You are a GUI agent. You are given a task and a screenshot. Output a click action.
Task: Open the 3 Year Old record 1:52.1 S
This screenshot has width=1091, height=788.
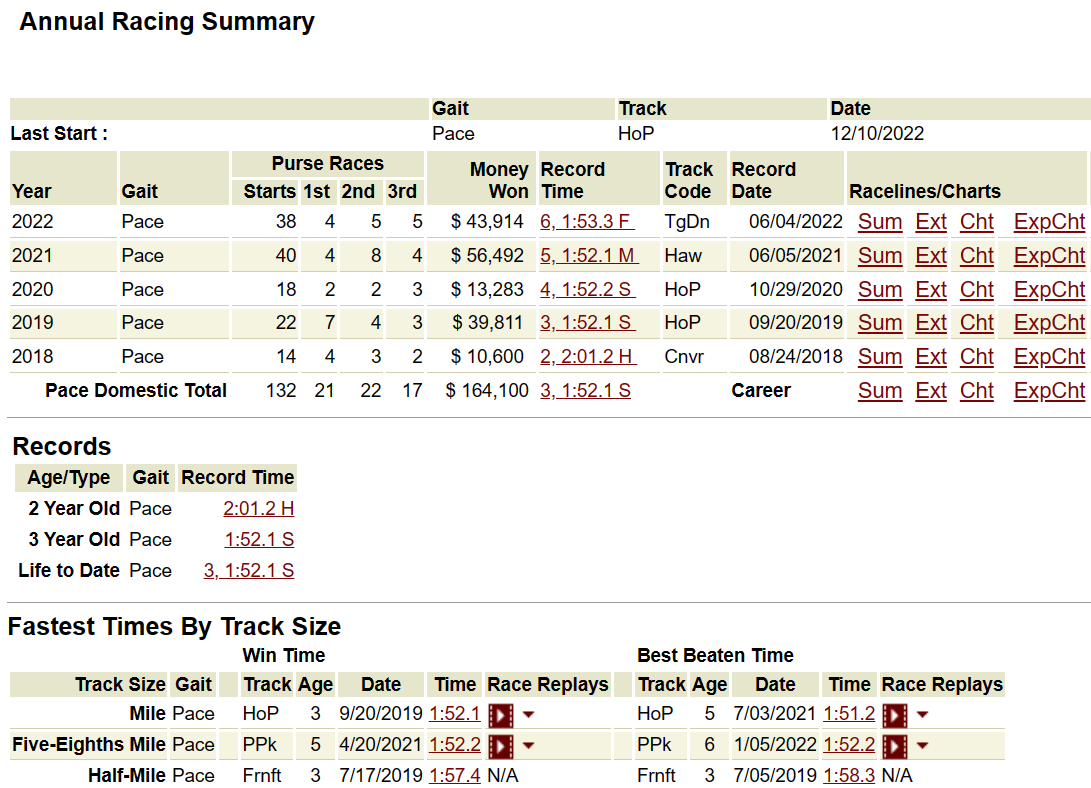259,540
